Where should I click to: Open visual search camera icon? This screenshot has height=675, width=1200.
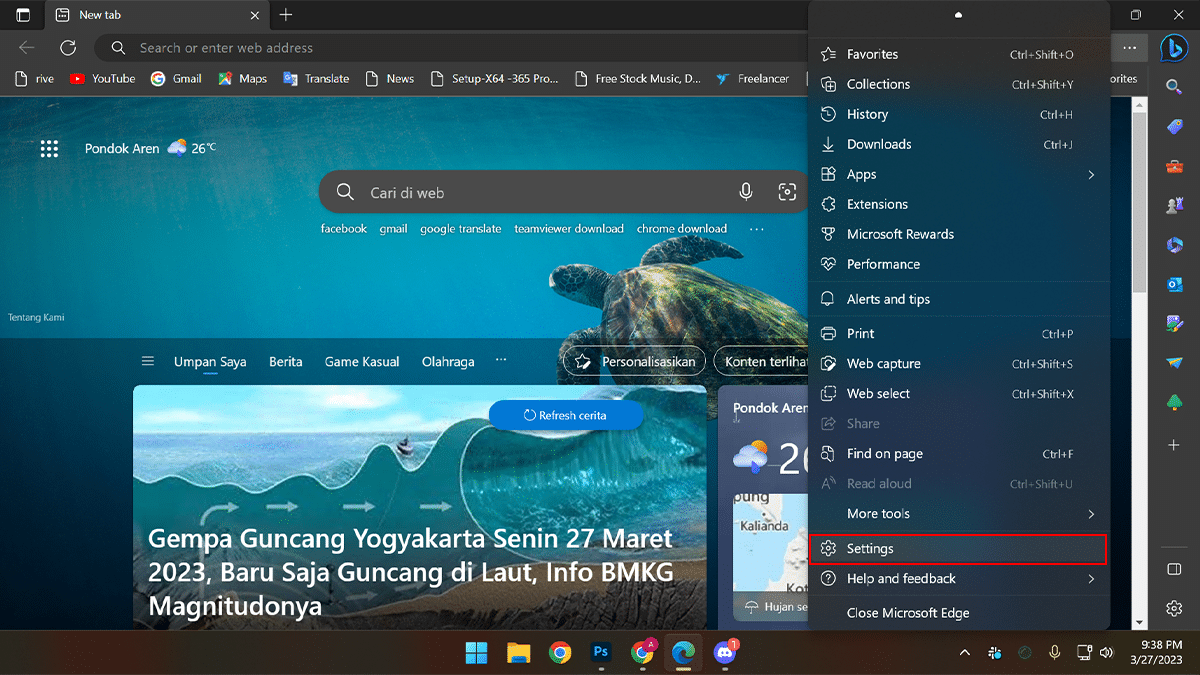coord(787,192)
